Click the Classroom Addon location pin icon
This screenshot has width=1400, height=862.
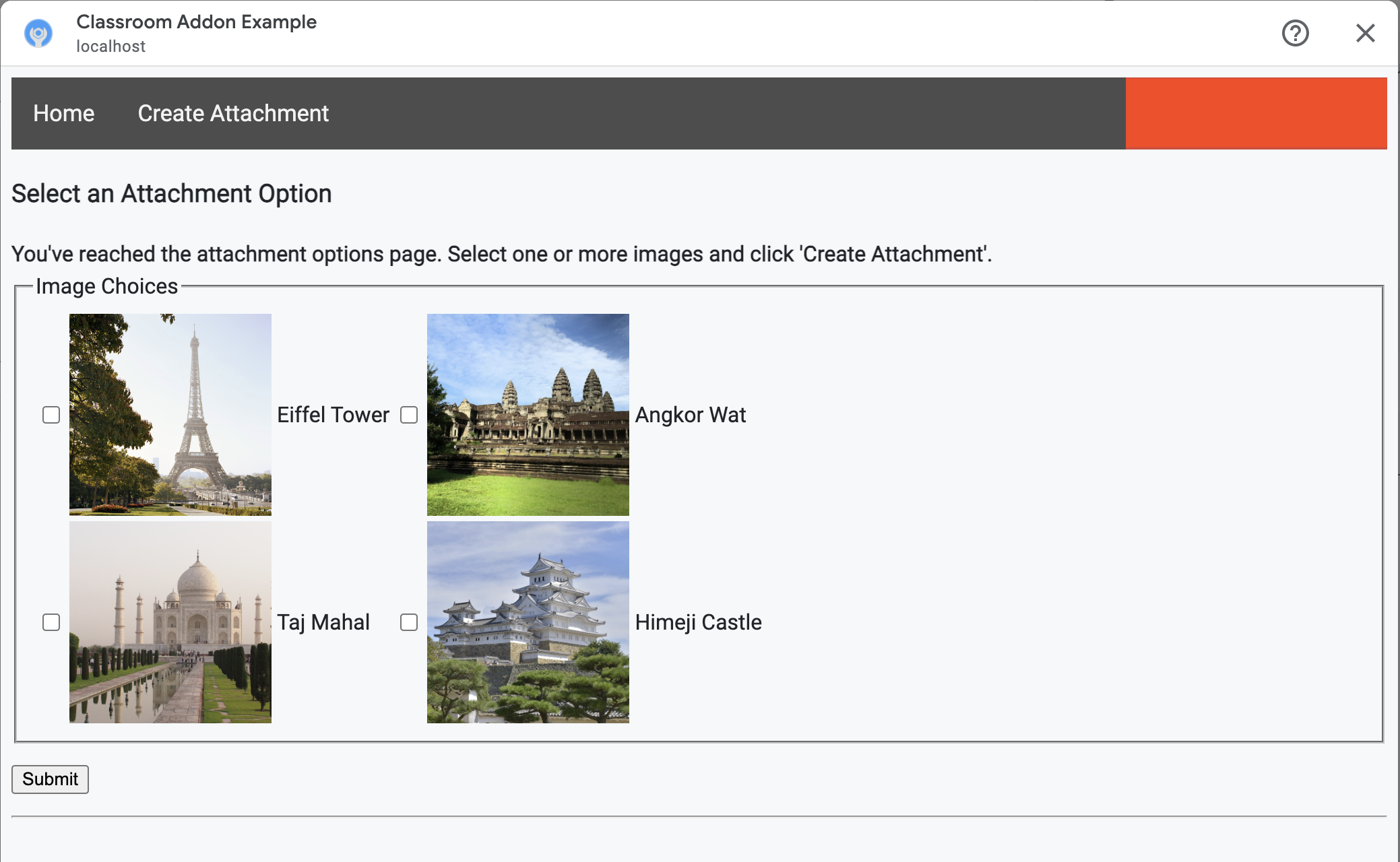coord(38,33)
